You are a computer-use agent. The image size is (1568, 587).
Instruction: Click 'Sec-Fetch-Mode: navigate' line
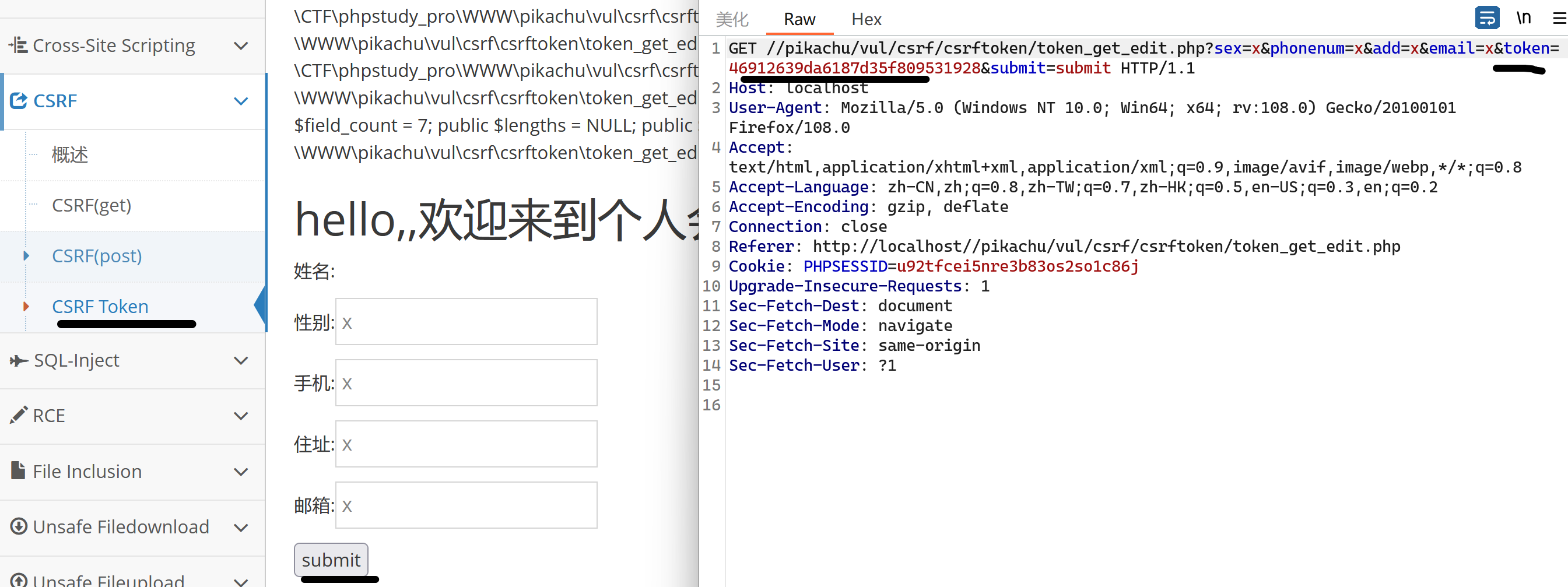(841, 326)
